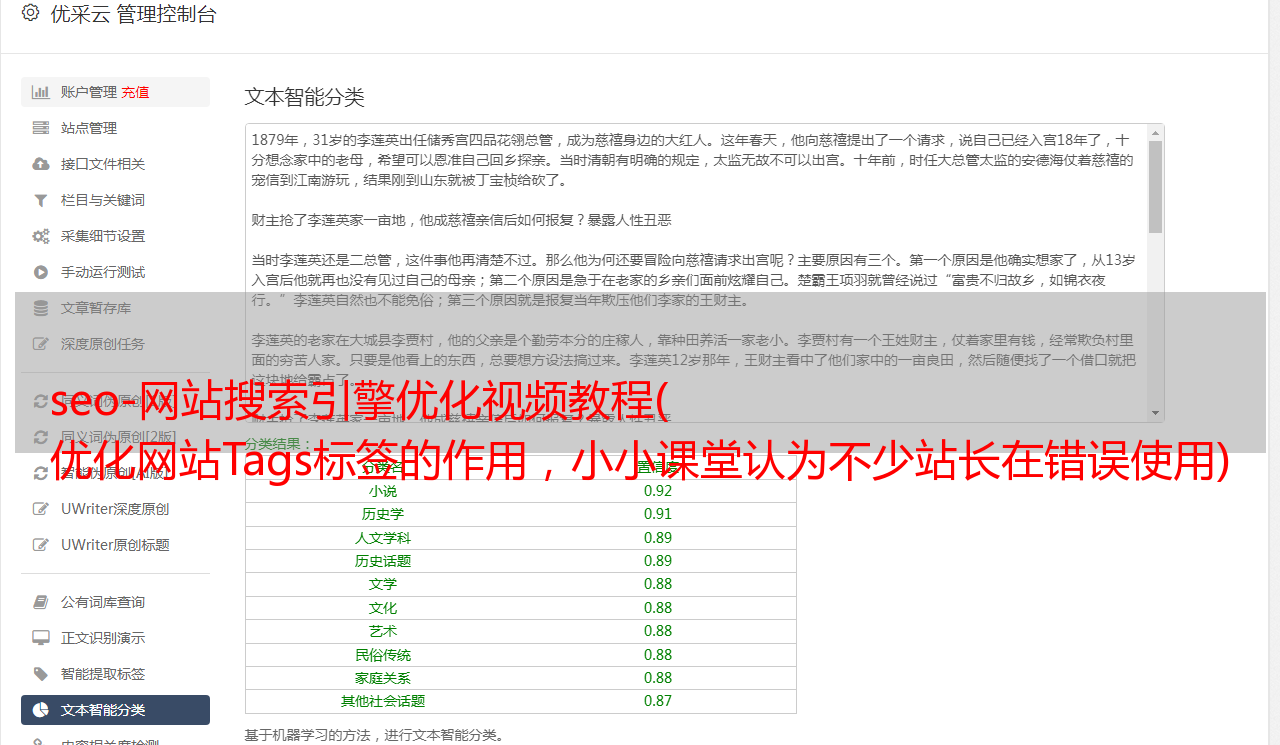1280x745 pixels.
Task: Click the filter icon for 栏目与关键词
Action: tap(41, 200)
